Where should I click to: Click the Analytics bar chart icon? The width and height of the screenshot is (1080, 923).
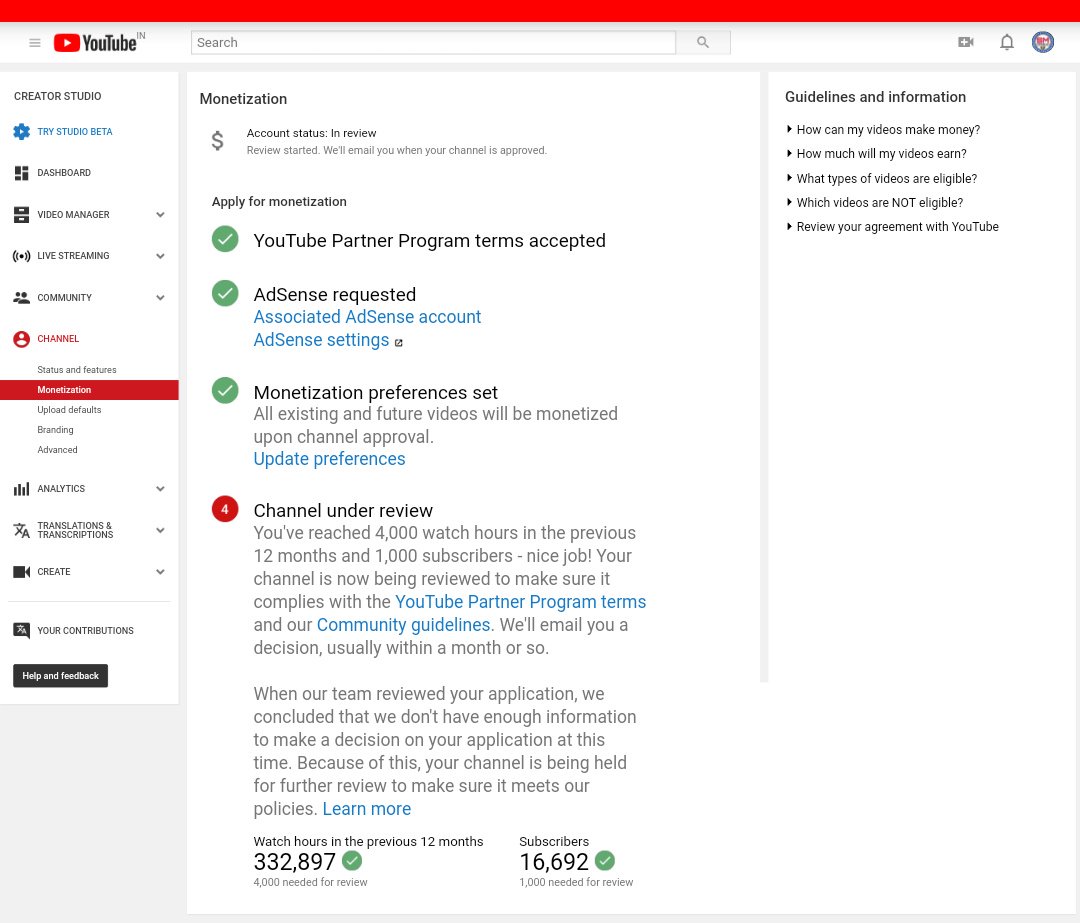[x=21, y=489]
